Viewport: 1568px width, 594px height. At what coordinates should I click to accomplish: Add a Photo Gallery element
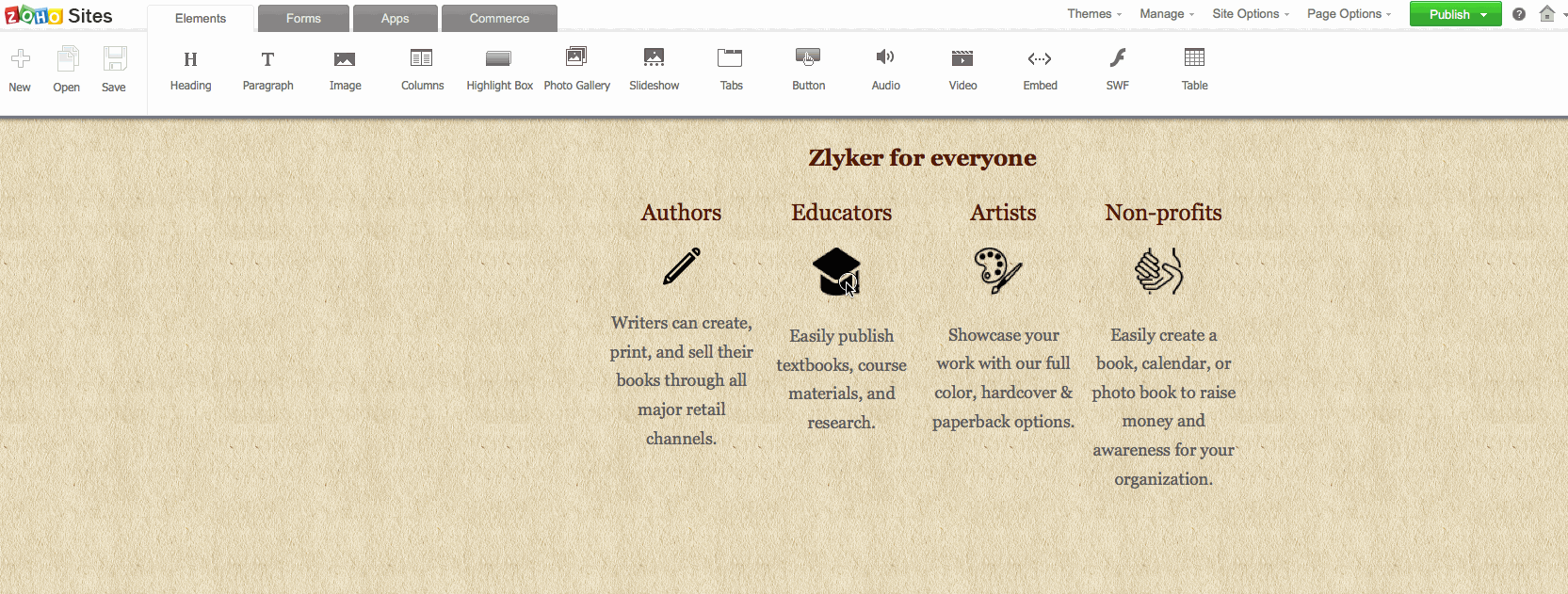[576, 69]
